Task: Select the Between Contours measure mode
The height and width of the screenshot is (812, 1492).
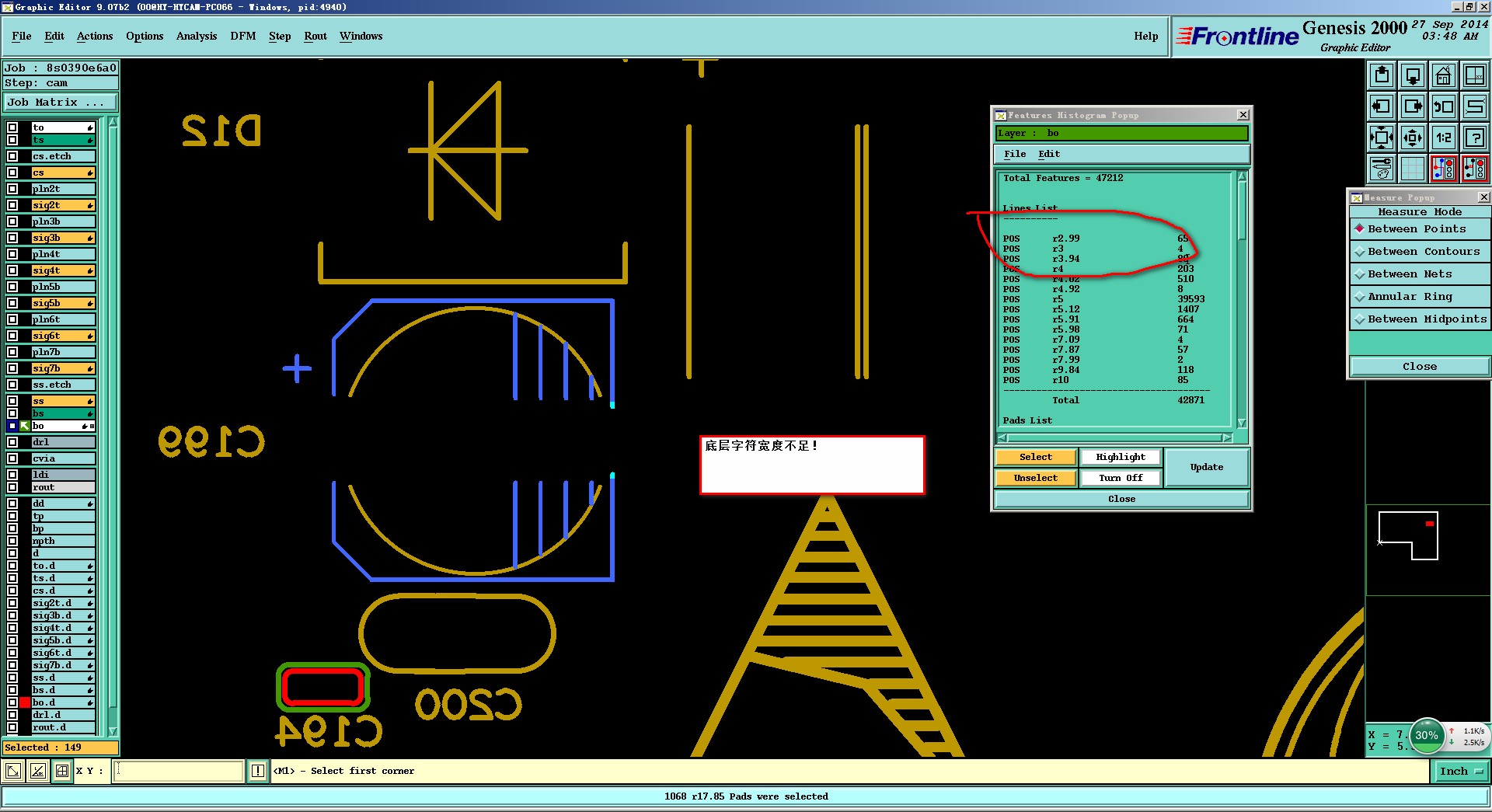Action: click(1420, 251)
